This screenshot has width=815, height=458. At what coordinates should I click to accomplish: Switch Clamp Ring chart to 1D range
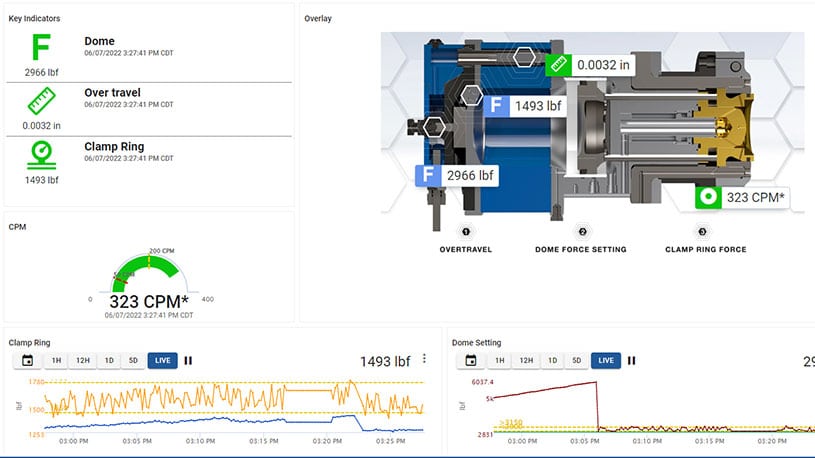coord(108,360)
